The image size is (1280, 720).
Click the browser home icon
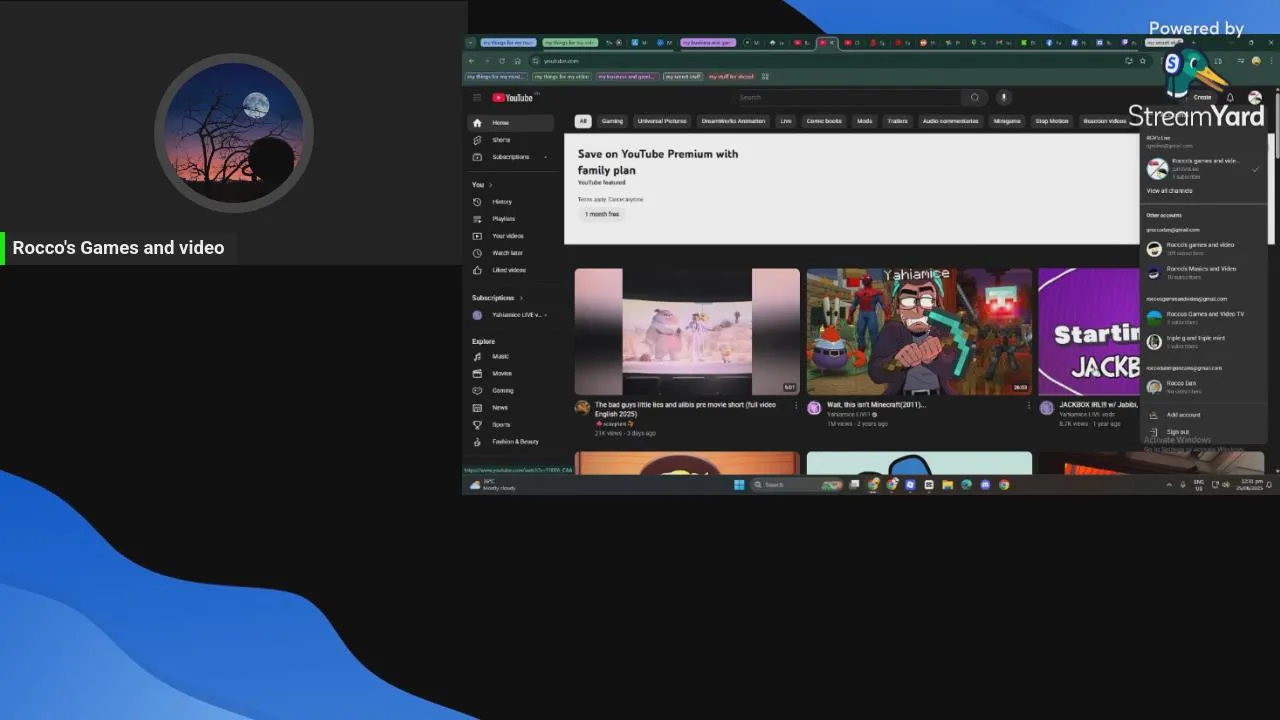(517, 61)
